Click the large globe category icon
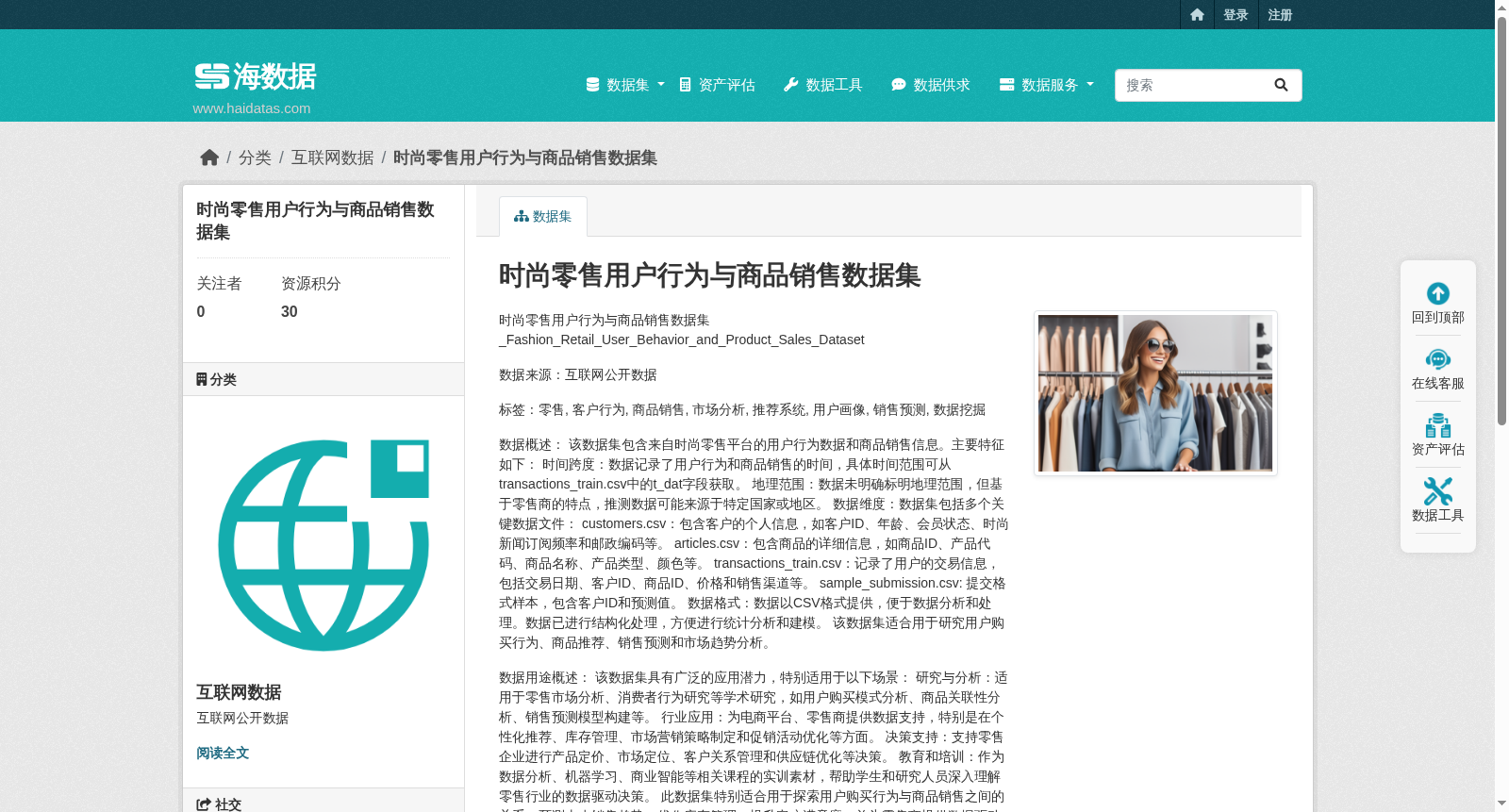The height and width of the screenshot is (812, 1509). (x=323, y=545)
